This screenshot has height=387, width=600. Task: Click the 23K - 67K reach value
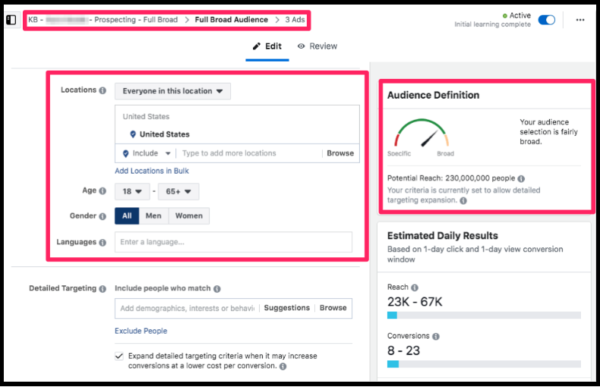point(415,302)
